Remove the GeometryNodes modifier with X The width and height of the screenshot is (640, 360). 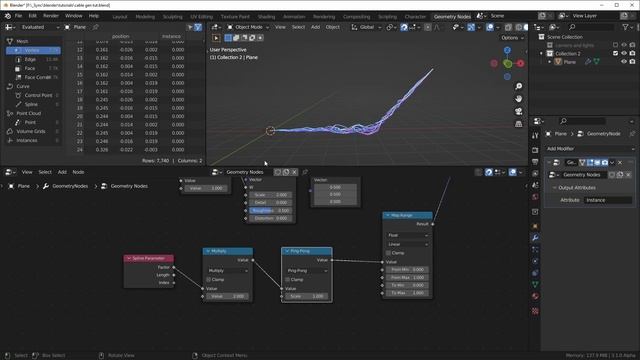[x=620, y=162]
